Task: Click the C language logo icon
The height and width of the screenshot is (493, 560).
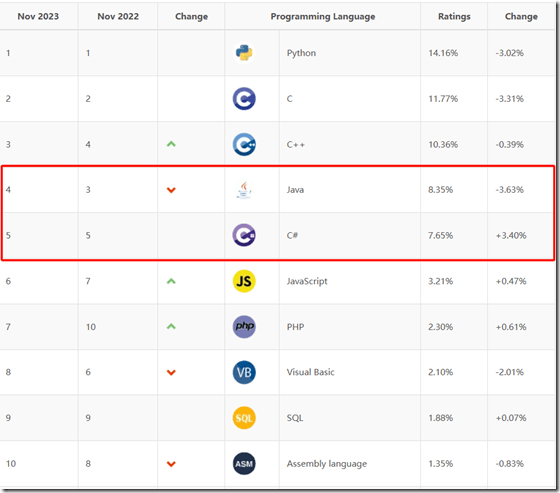Action: pyautogui.click(x=244, y=99)
